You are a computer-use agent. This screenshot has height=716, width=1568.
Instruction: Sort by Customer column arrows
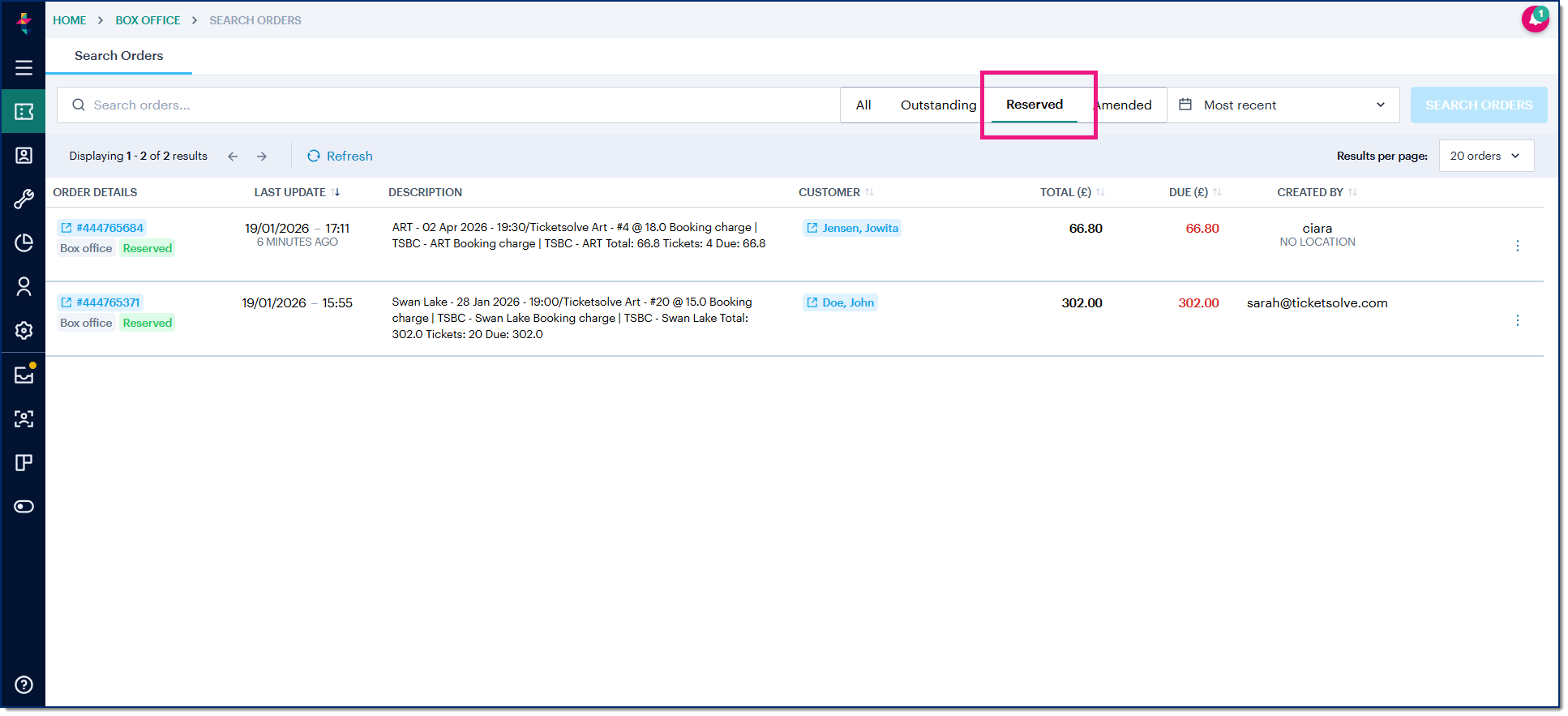[x=869, y=192]
